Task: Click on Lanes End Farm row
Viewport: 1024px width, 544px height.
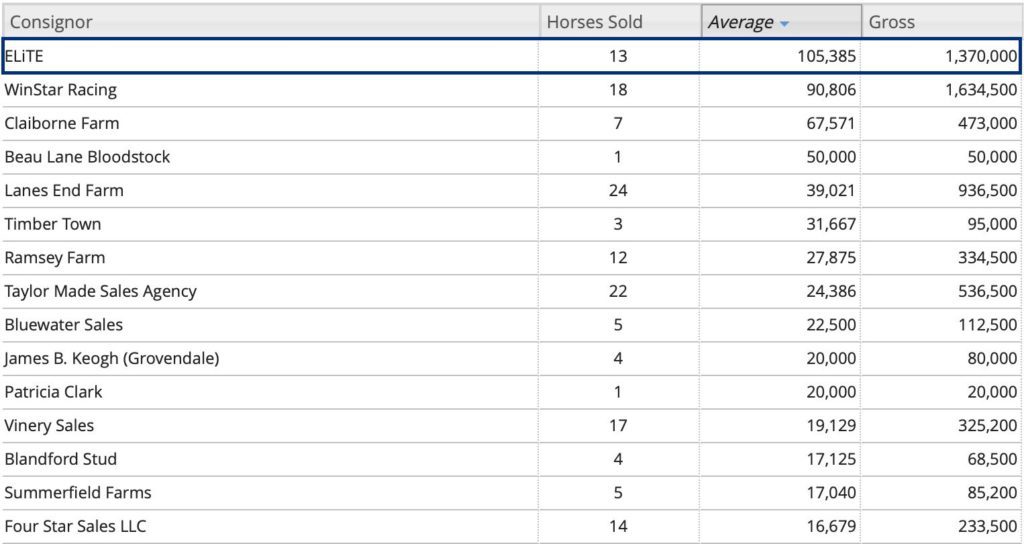Action: (x=64, y=191)
